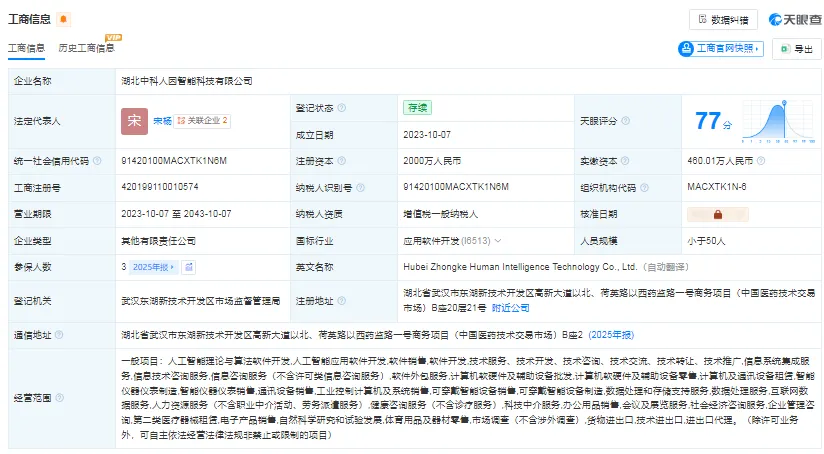Click the chart icon beside 2025年报

[189, 267]
